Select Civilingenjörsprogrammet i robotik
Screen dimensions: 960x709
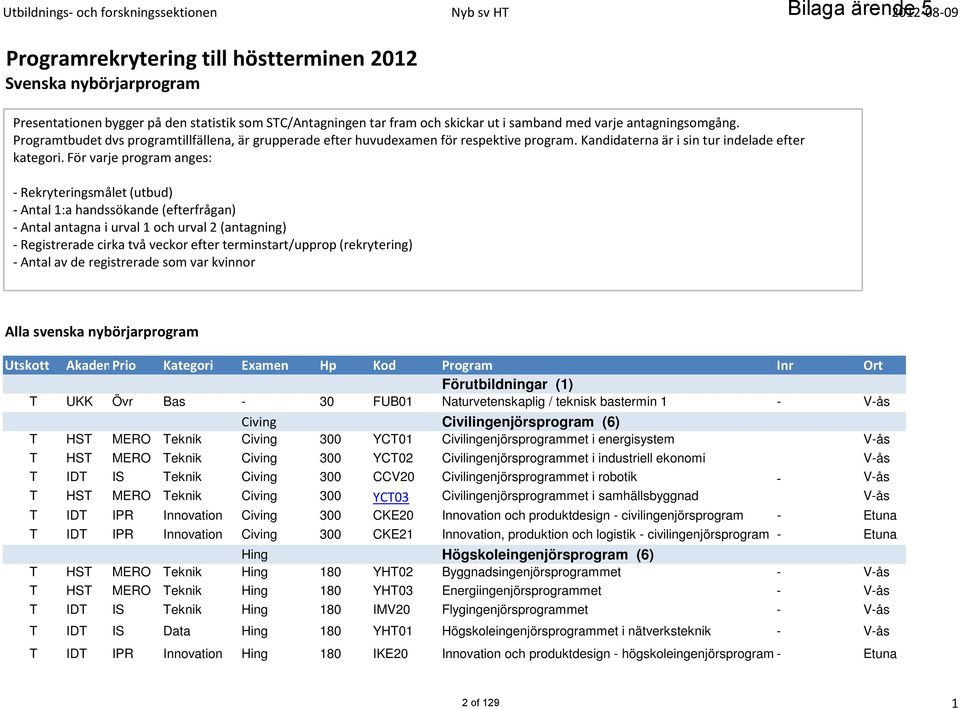(539, 478)
